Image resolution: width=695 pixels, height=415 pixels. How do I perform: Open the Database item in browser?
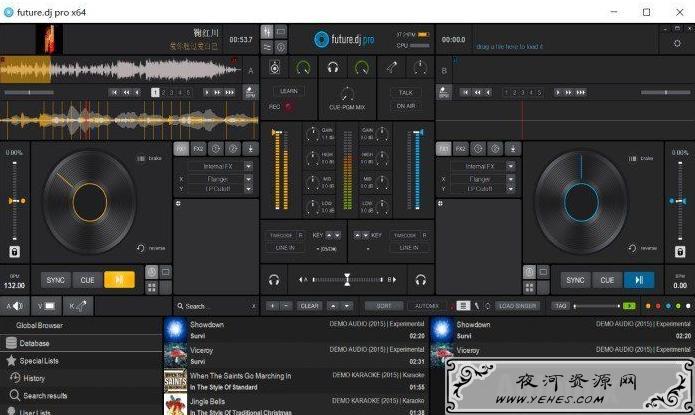pyautogui.click(x=81, y=343)
